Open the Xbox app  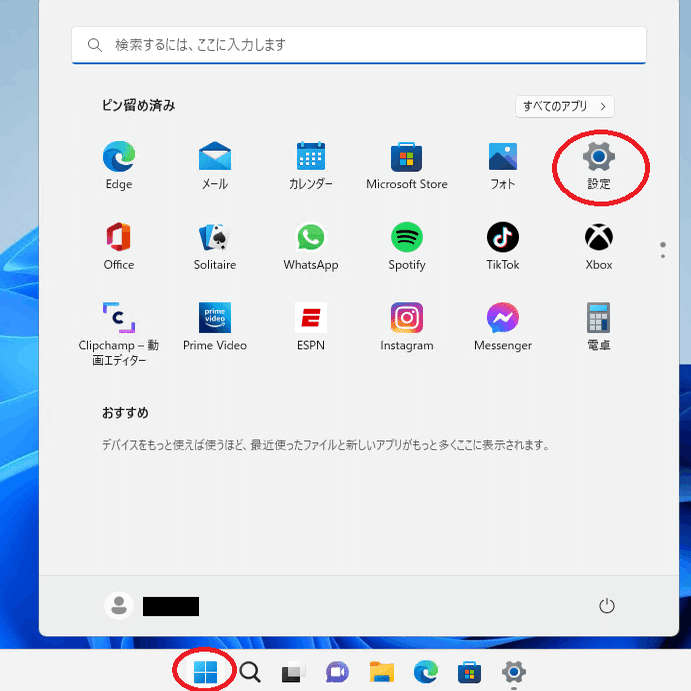[598, 246]
